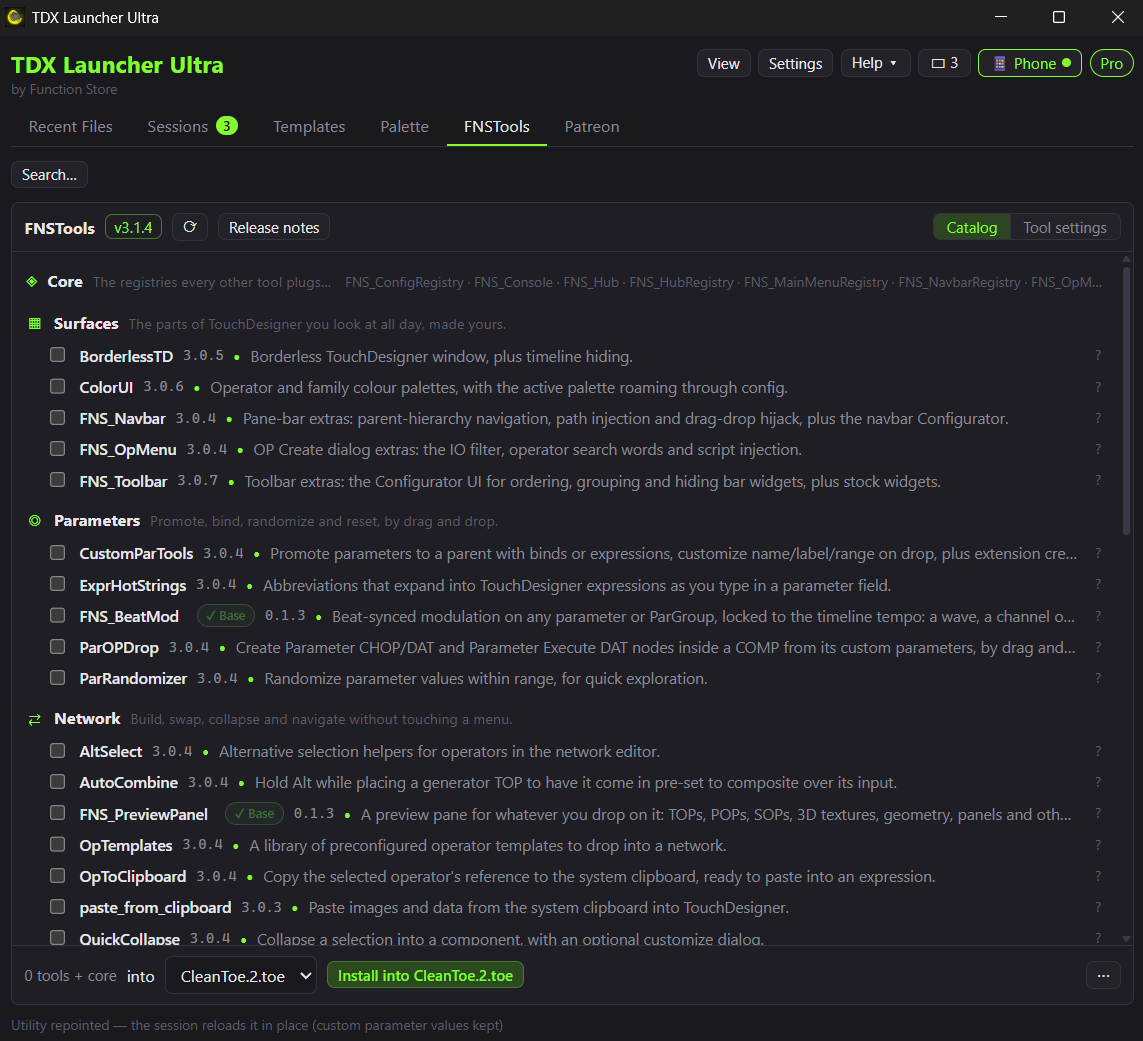Open help for FNS_BeatMod question mark
Viewport: 1143px width, 1041px height.
[1098, 616]
